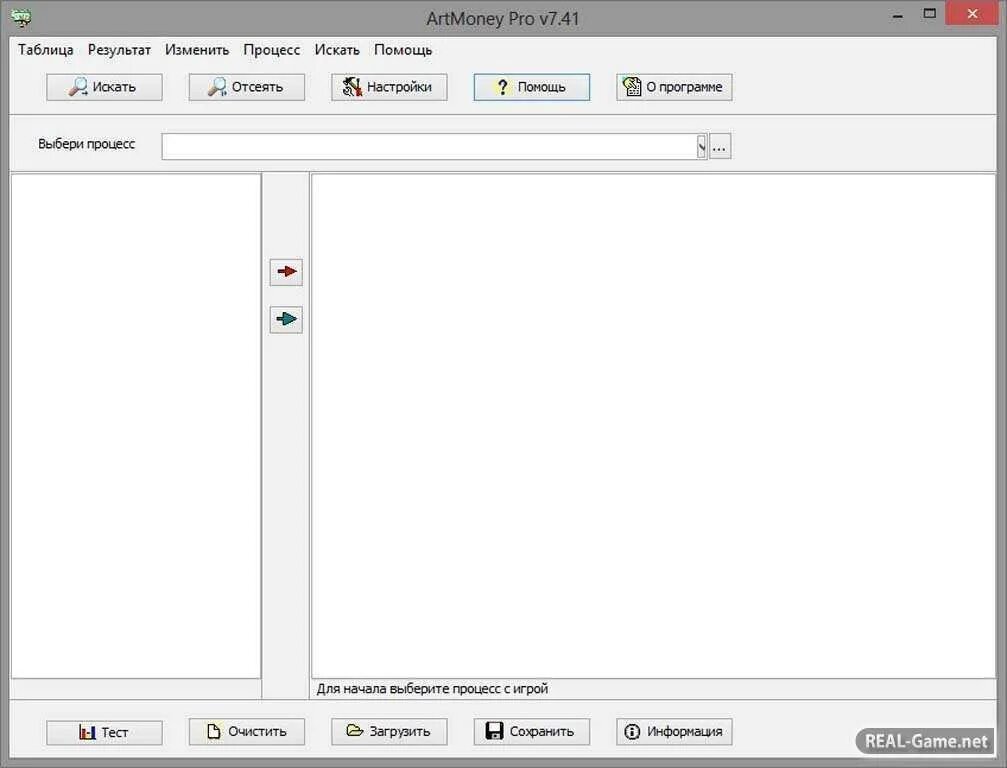Screen dimensions: 1007x768
Task: Click the Тест button
Action: tap(104, 732)
